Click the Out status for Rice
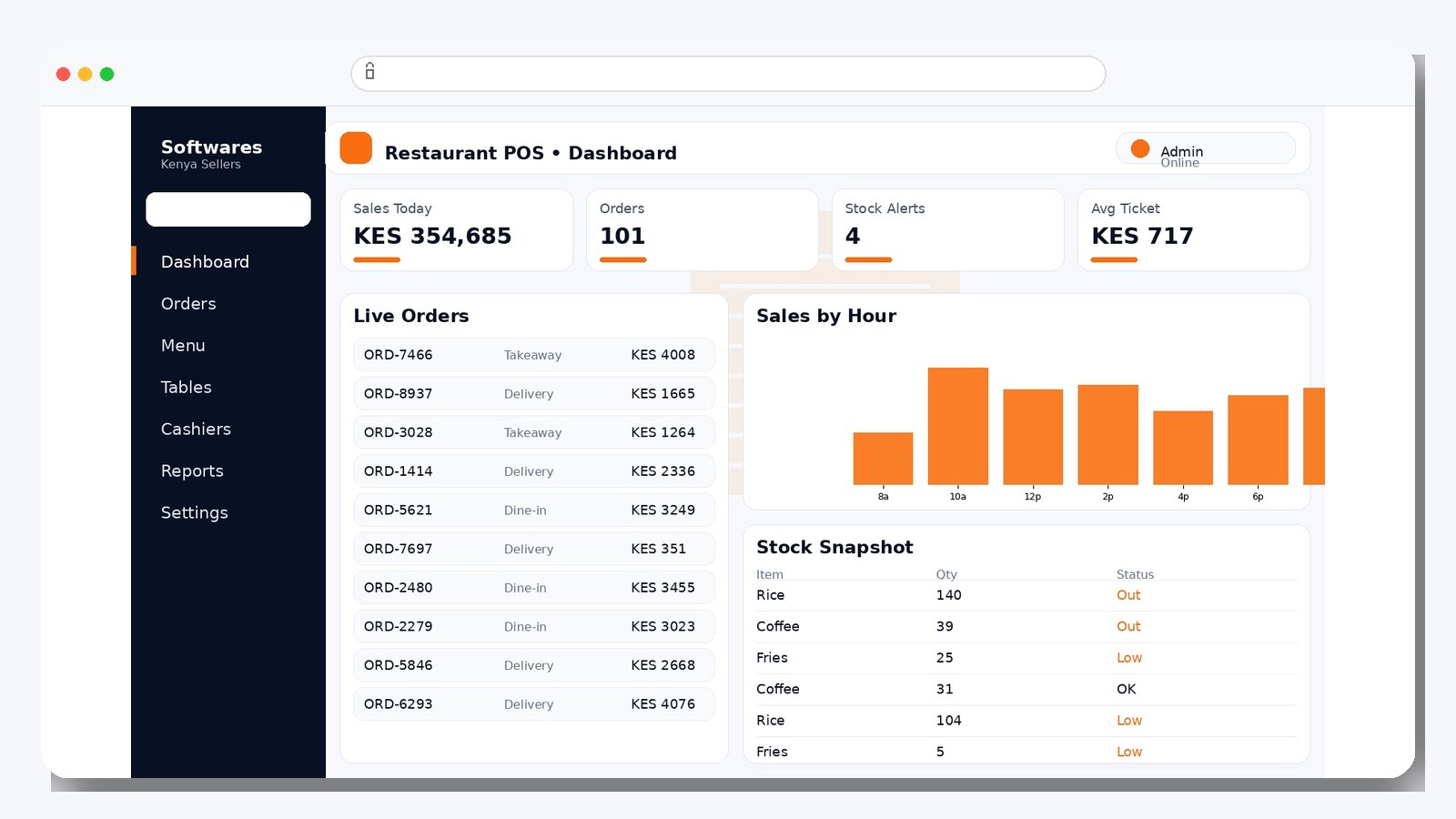 click(x=1128, y=594)
